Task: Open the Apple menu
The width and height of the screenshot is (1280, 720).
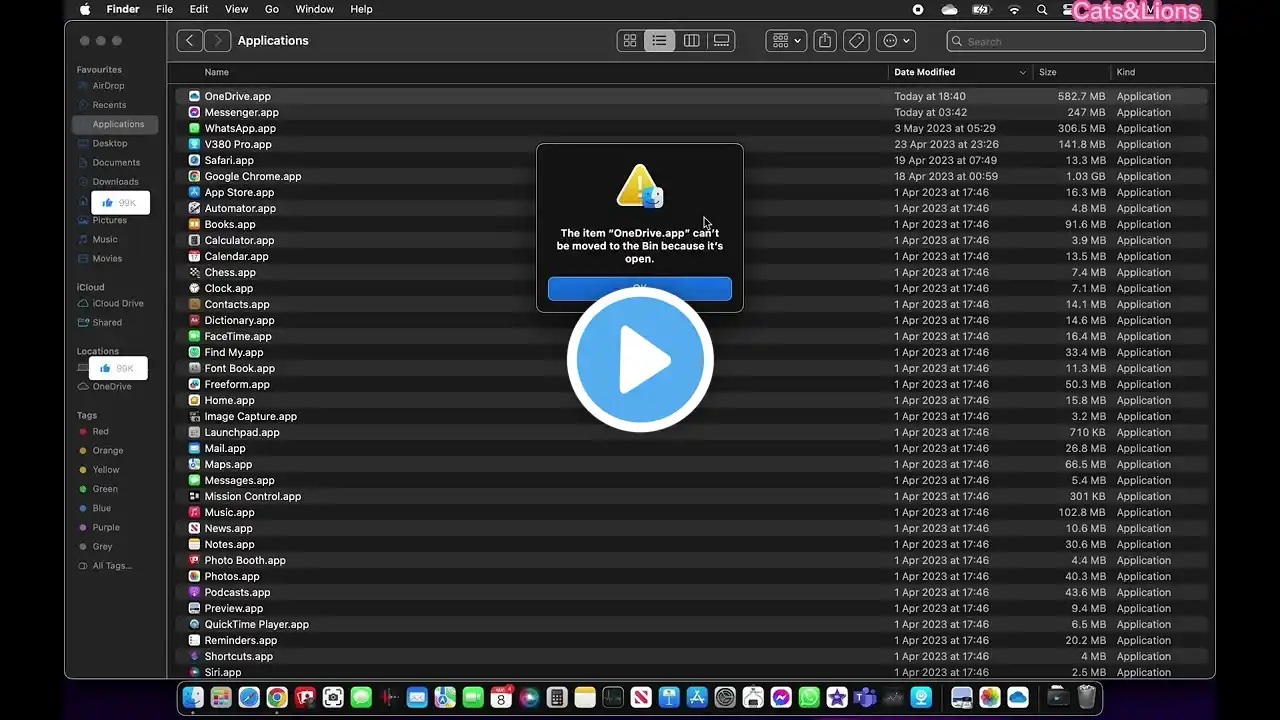Action: pos(85,9)
